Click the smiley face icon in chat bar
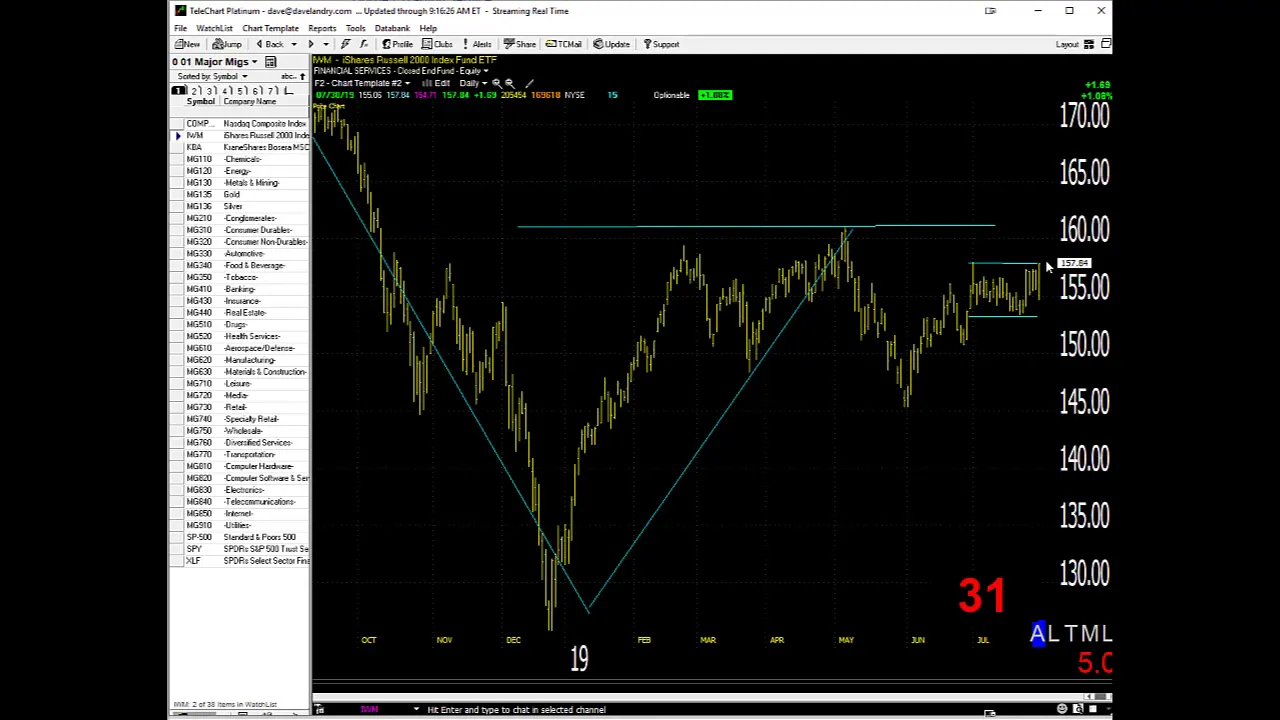 coord(1062,710)
